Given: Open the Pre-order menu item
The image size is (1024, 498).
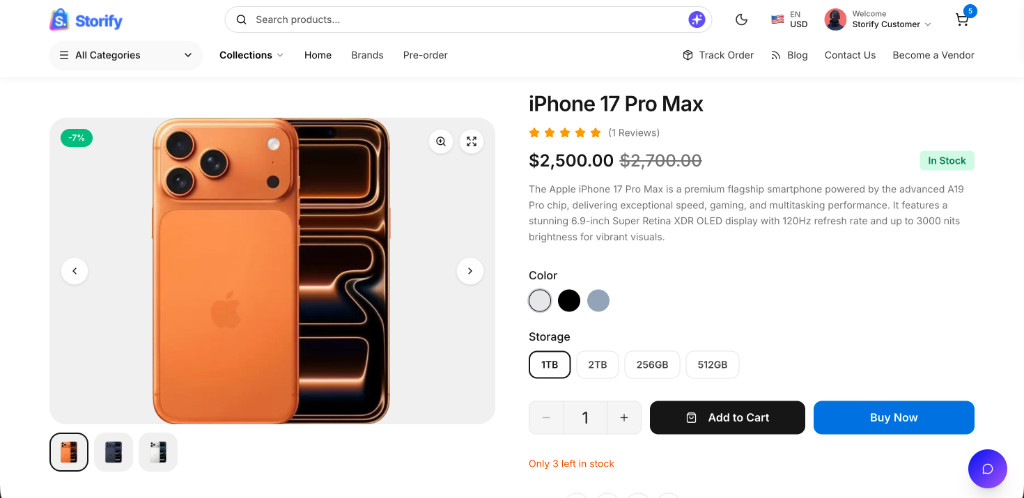Looking at the screenshot, I should [x=425, y=55].
